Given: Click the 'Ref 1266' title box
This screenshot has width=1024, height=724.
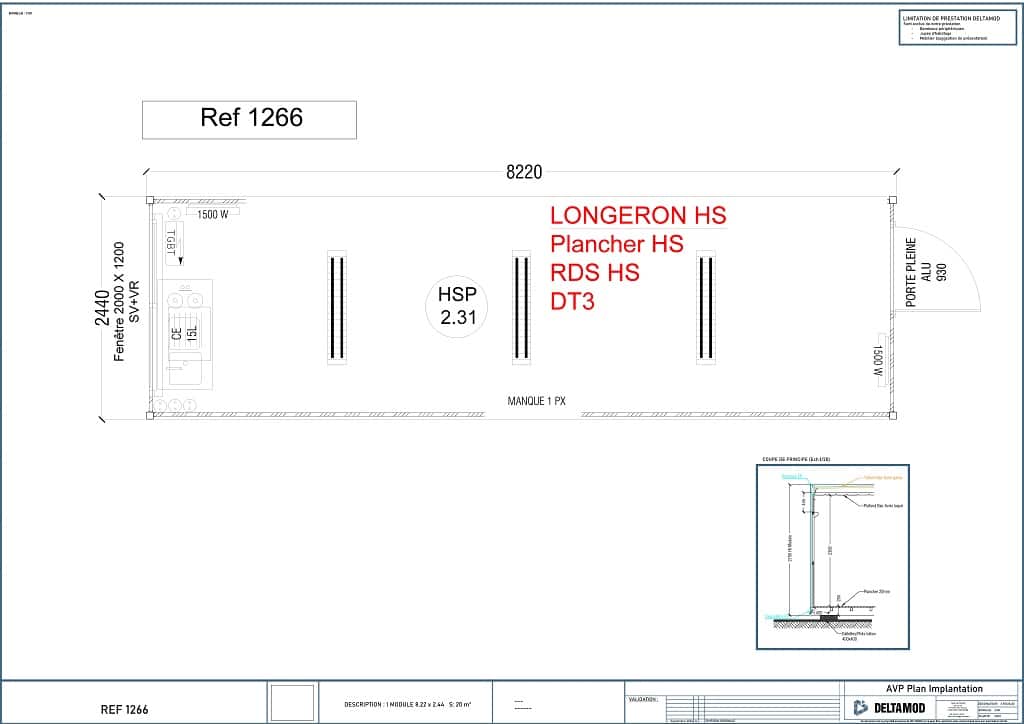Looking at the screenshot, I should coord(249,119).
